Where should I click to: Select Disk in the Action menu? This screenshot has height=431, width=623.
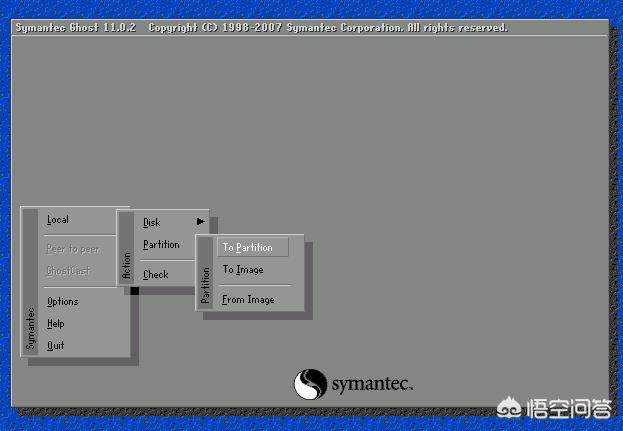point(152,222)
